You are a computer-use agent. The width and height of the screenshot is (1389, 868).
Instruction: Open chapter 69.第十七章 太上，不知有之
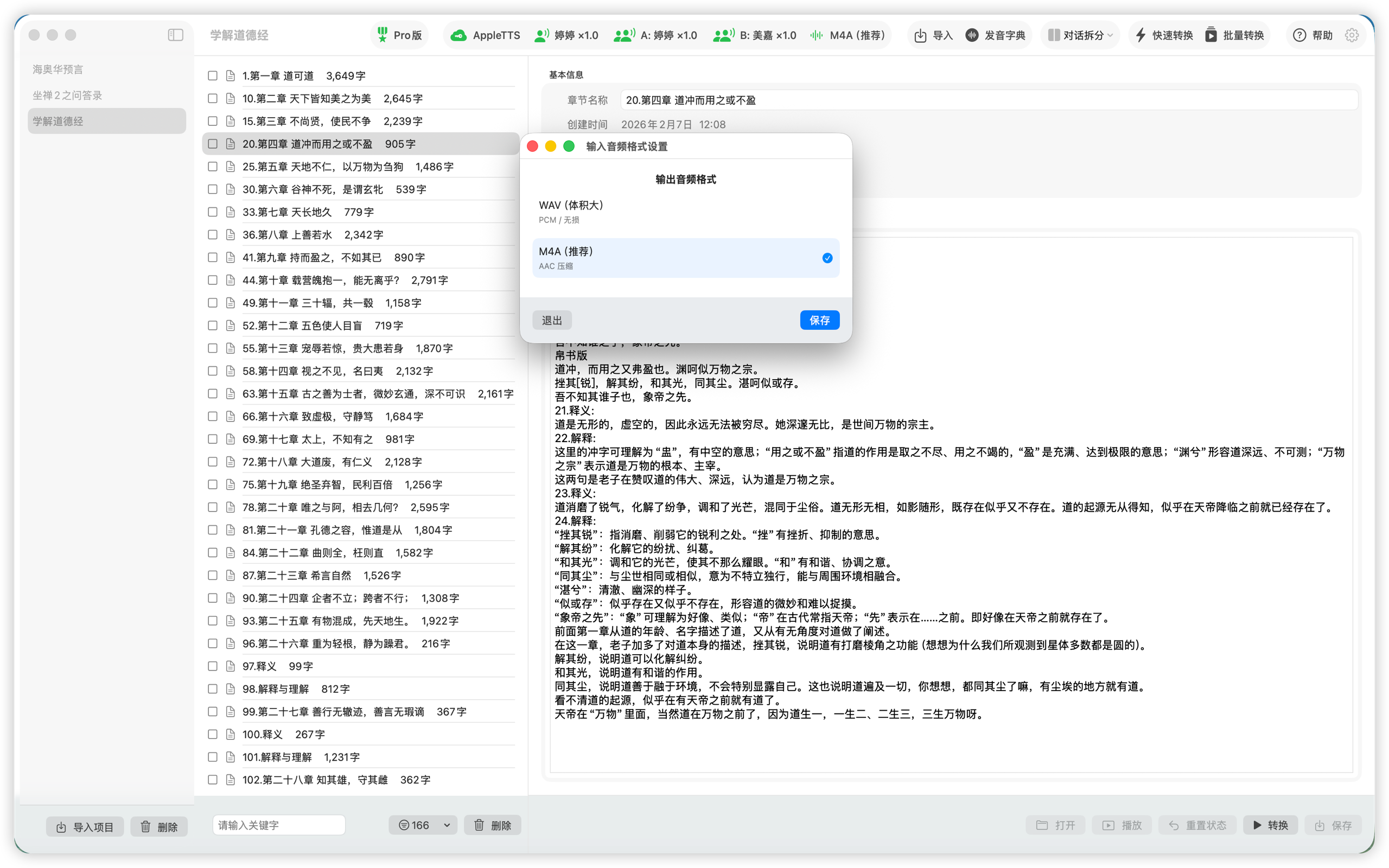(360, 439)
